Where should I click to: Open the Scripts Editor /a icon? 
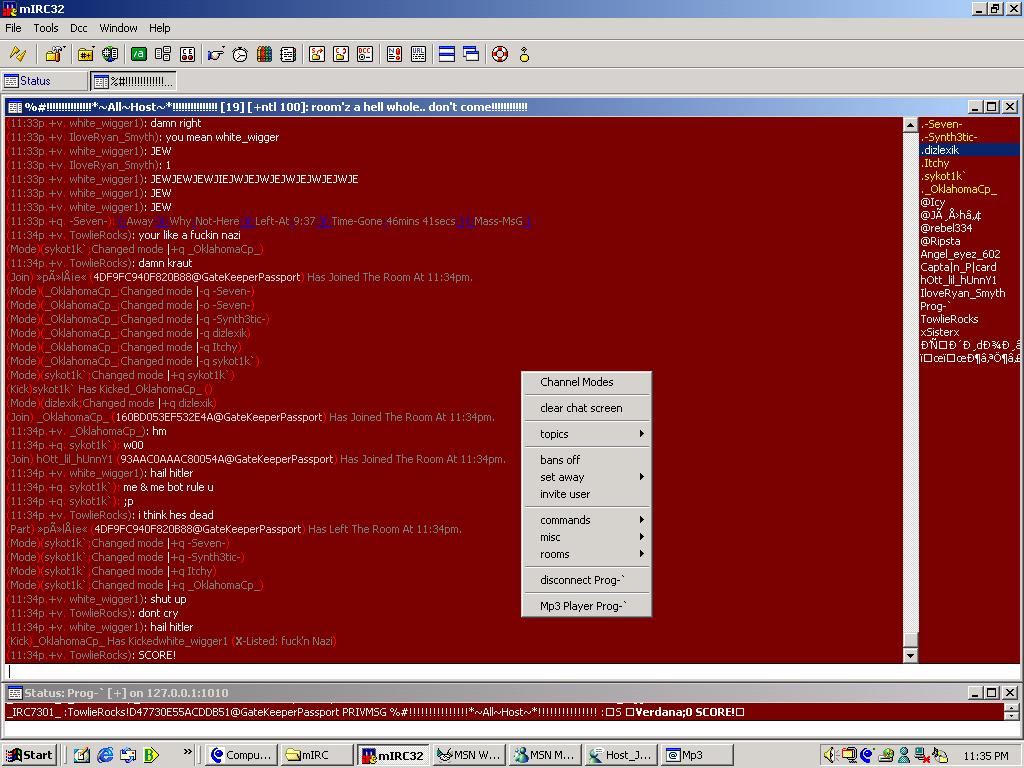coord(139,54)
